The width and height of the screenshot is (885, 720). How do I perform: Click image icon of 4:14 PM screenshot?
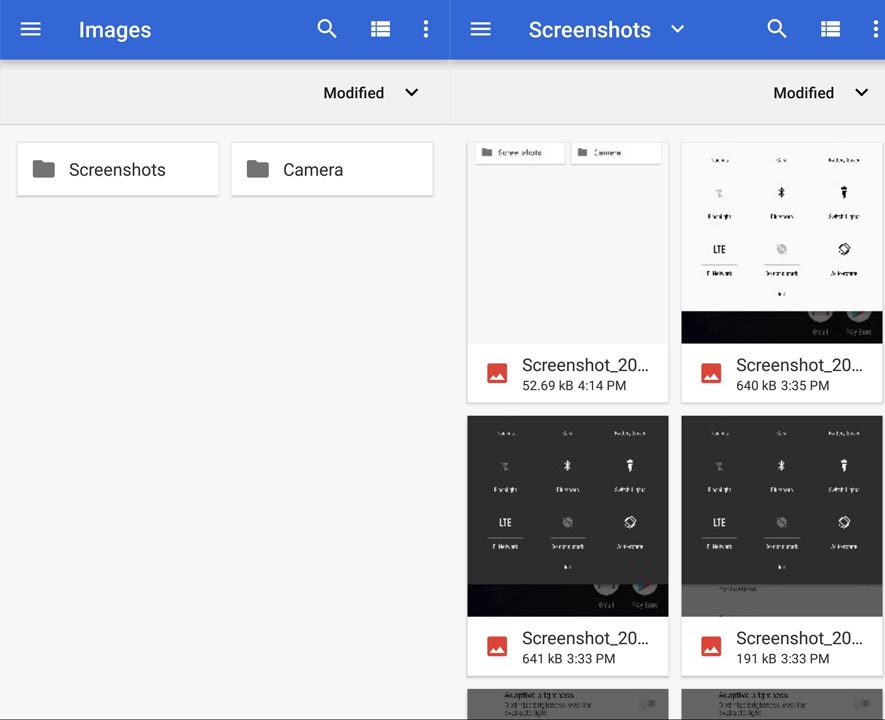coord(497,374)
